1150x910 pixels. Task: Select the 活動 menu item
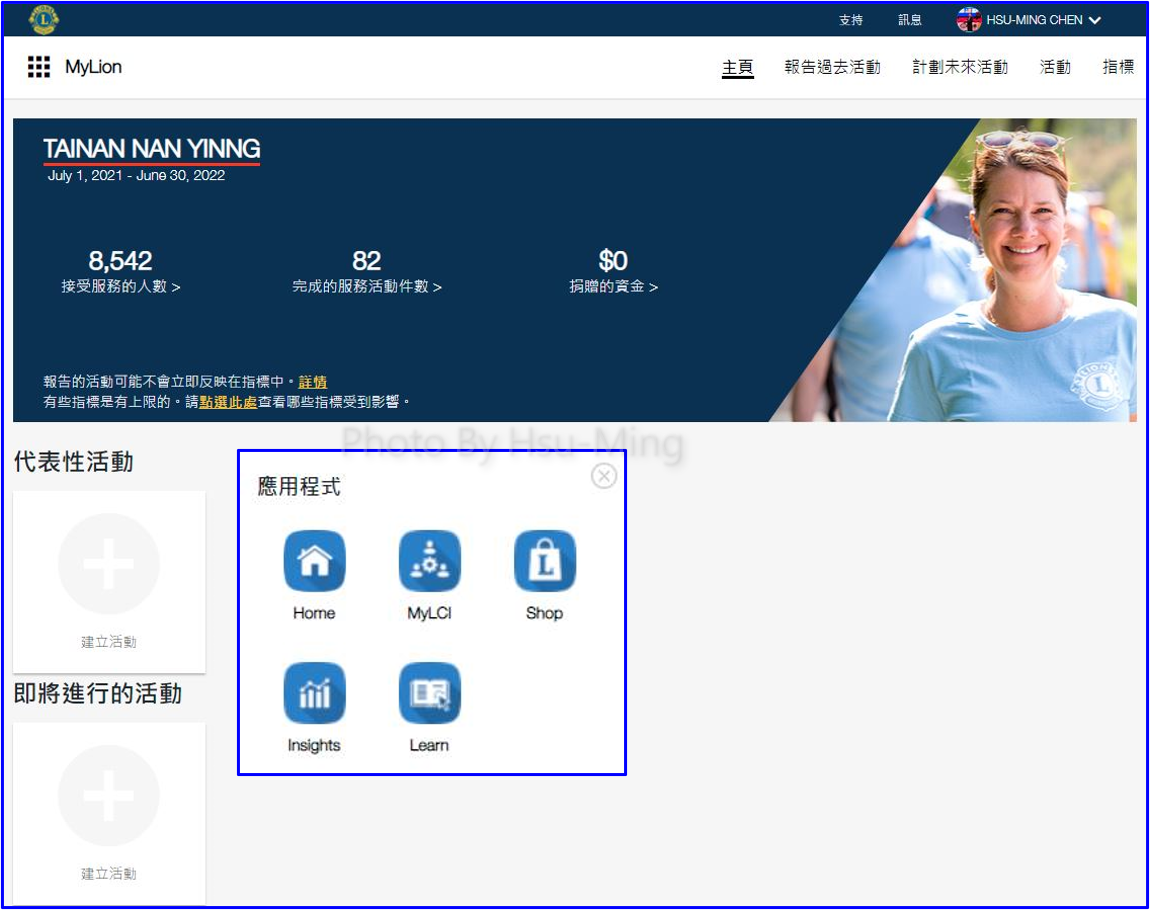[x=1055, y=67]
